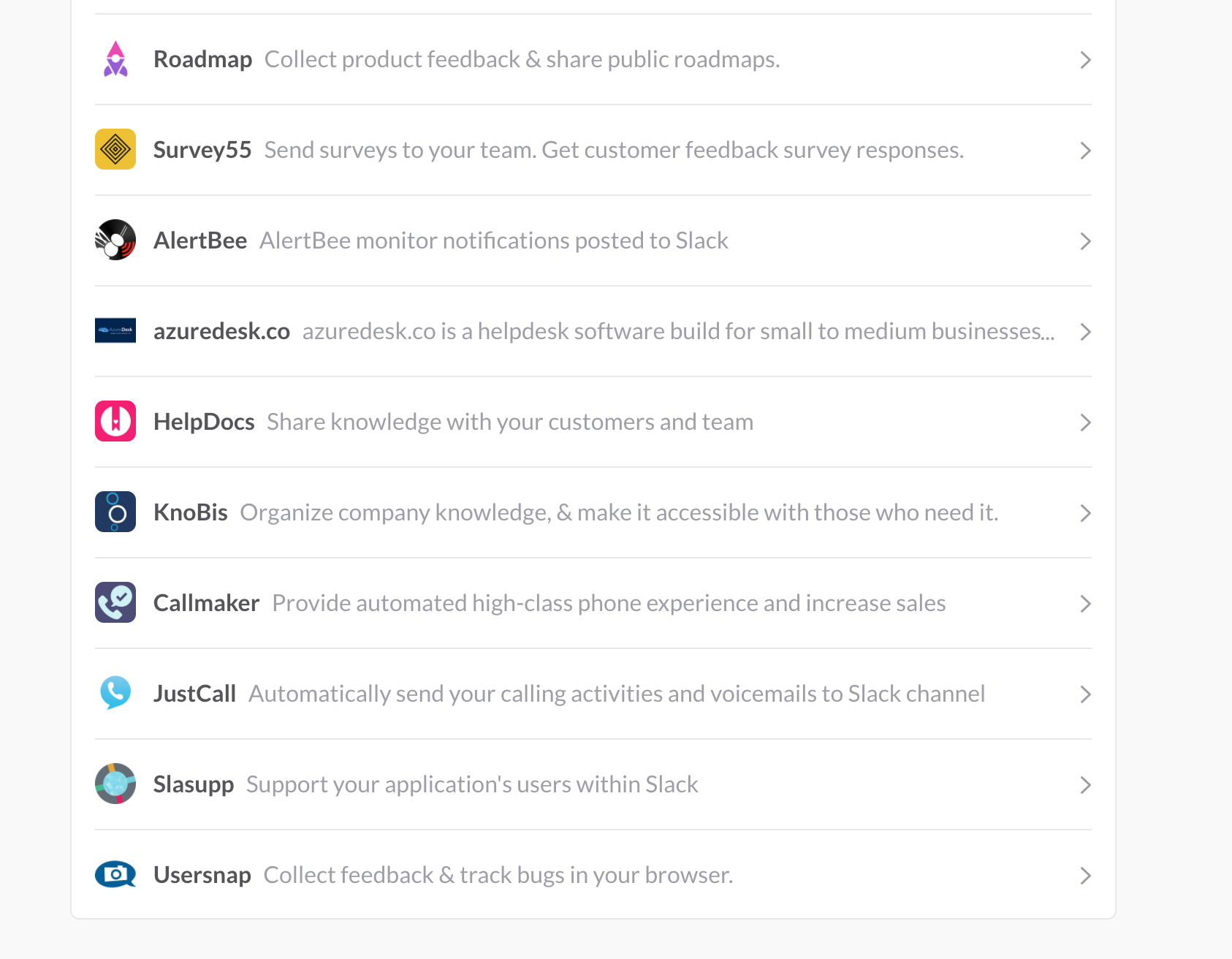Click the AlertBee vinyl-style icon
1232x959 pixels.
pyautogui.click(x=115, y=240)
